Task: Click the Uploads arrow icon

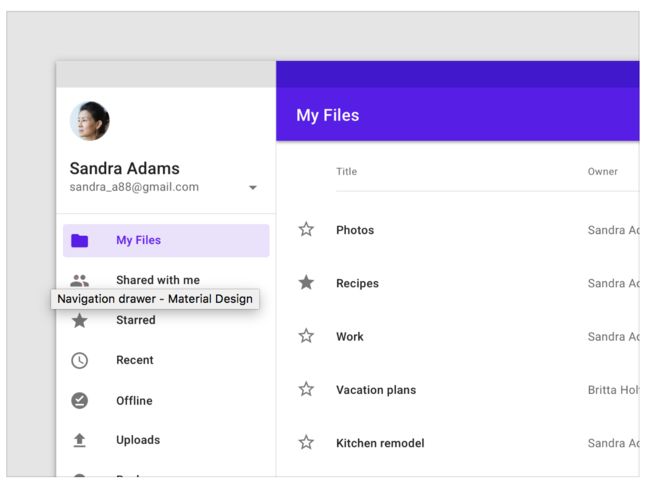Action: coord(80,440)
